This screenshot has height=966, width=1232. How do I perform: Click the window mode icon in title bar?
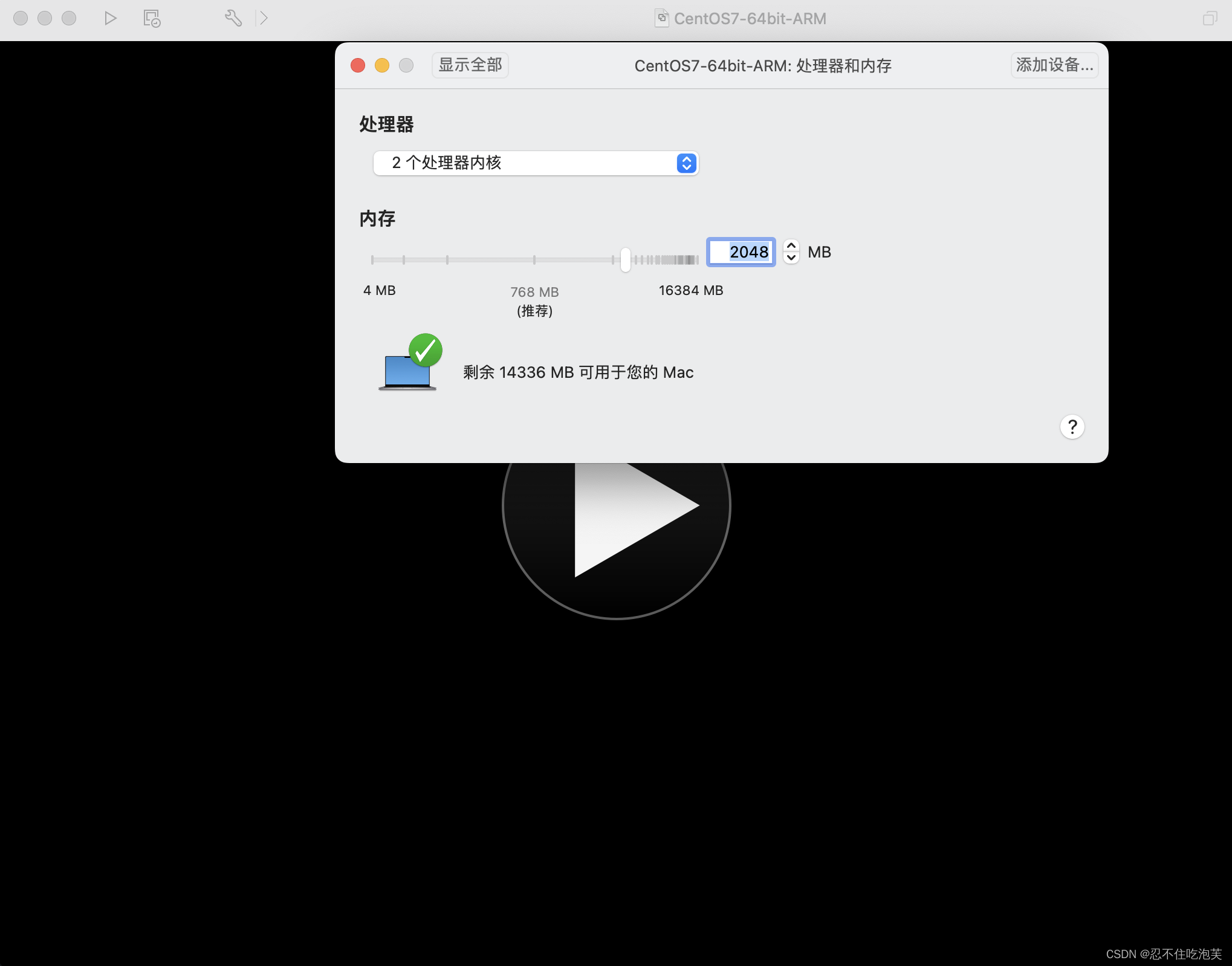tap(1210, 18)
